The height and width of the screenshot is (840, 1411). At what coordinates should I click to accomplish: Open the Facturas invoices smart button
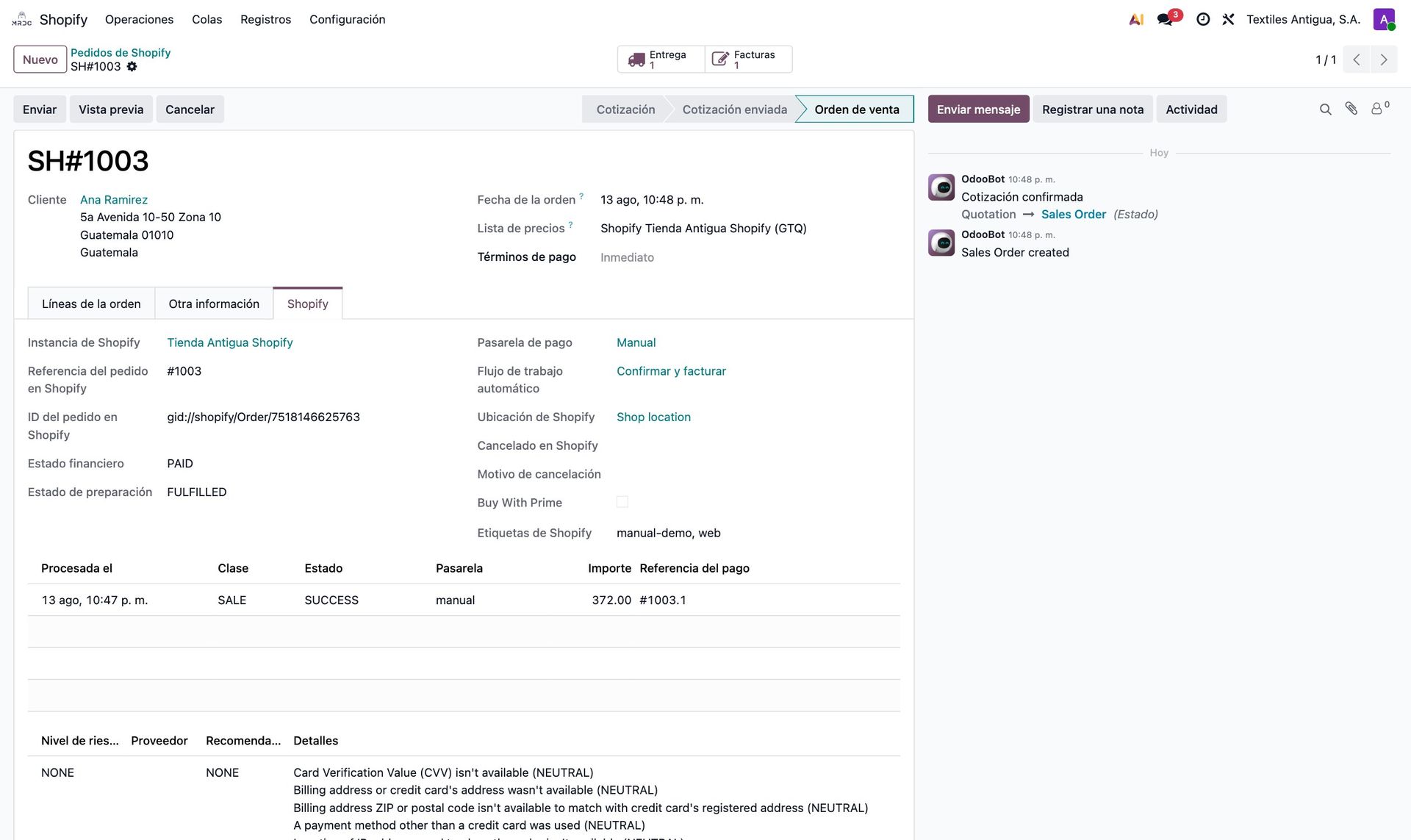click(x=748, y=60)
